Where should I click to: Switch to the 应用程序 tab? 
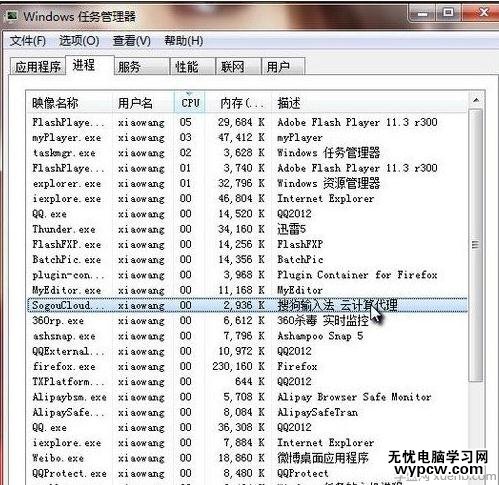[x=38, y=67]
